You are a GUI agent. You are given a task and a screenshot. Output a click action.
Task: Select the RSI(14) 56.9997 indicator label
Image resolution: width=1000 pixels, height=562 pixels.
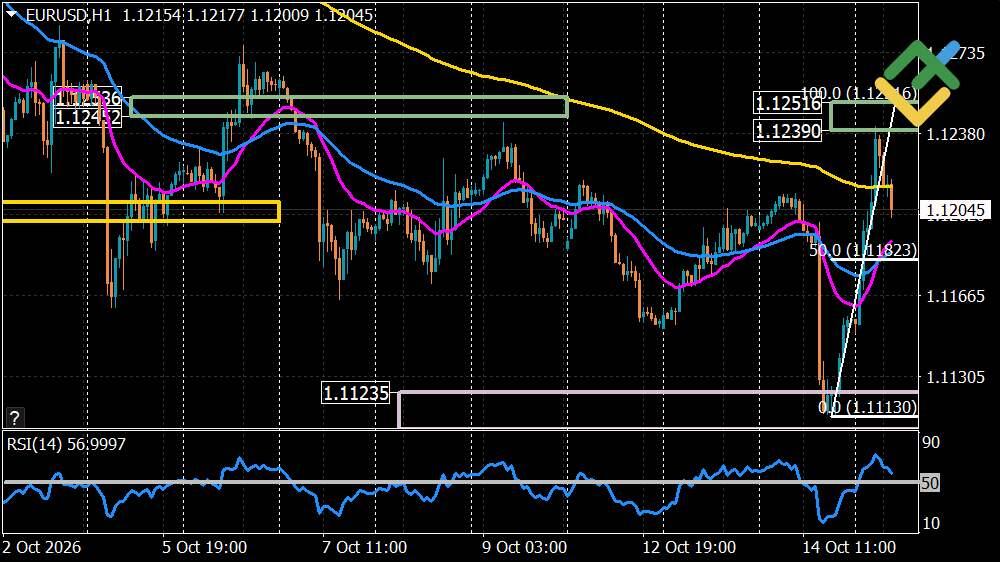[66, 444]
